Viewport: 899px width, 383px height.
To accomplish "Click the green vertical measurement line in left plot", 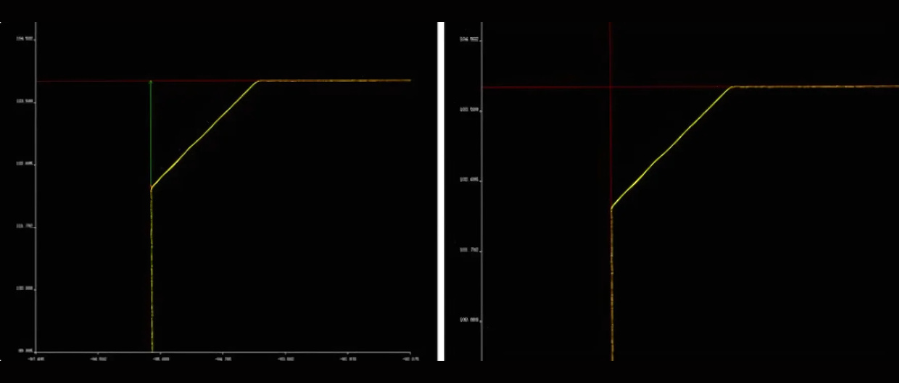I will pyautogui.click(x=151, y=134).
